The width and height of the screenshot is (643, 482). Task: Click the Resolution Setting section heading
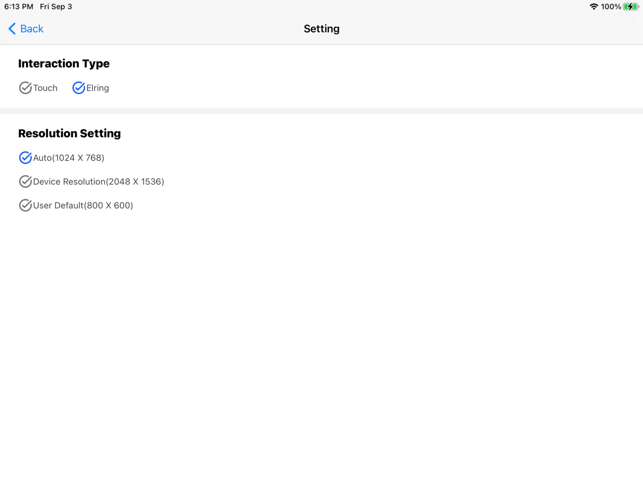click(x=69, y=133)
